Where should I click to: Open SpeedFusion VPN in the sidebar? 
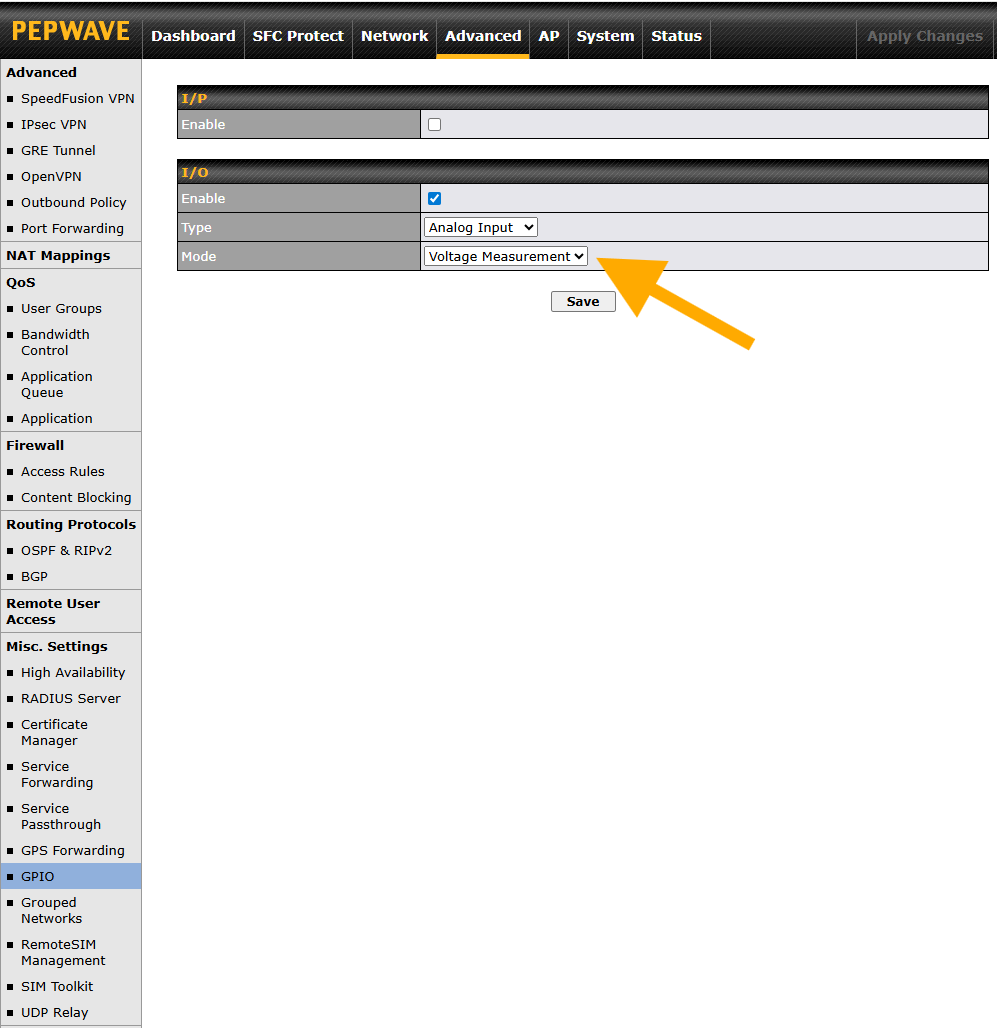(77, 99)
